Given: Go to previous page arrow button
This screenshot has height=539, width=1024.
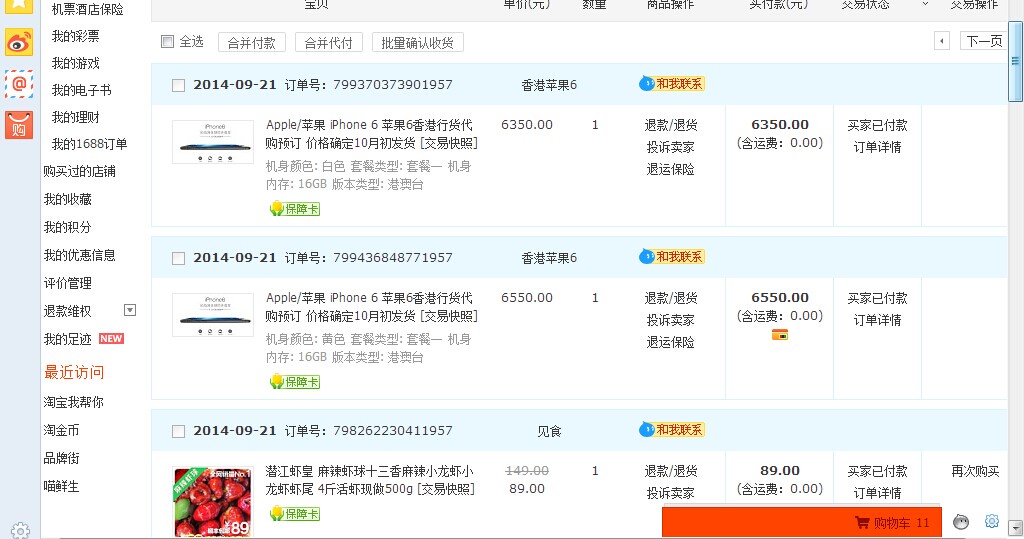Looking at the screenshot, I should (x=942, y=41).
